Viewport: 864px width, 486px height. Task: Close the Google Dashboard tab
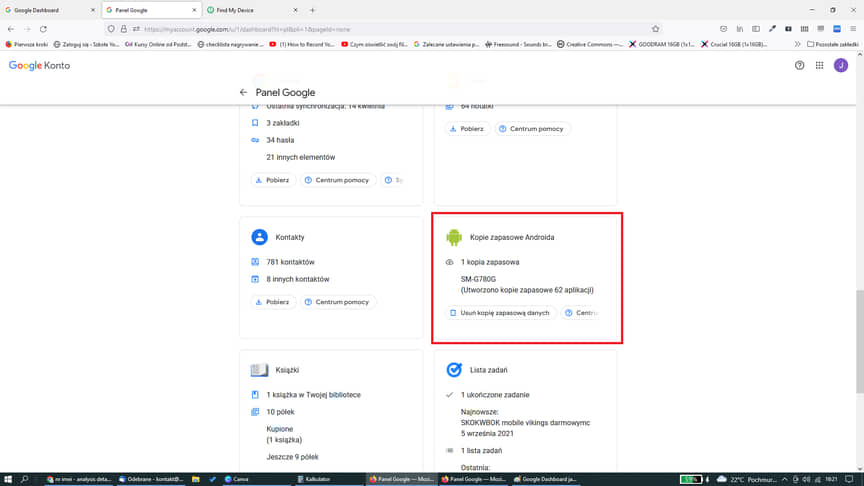click(x=92, y=10)
